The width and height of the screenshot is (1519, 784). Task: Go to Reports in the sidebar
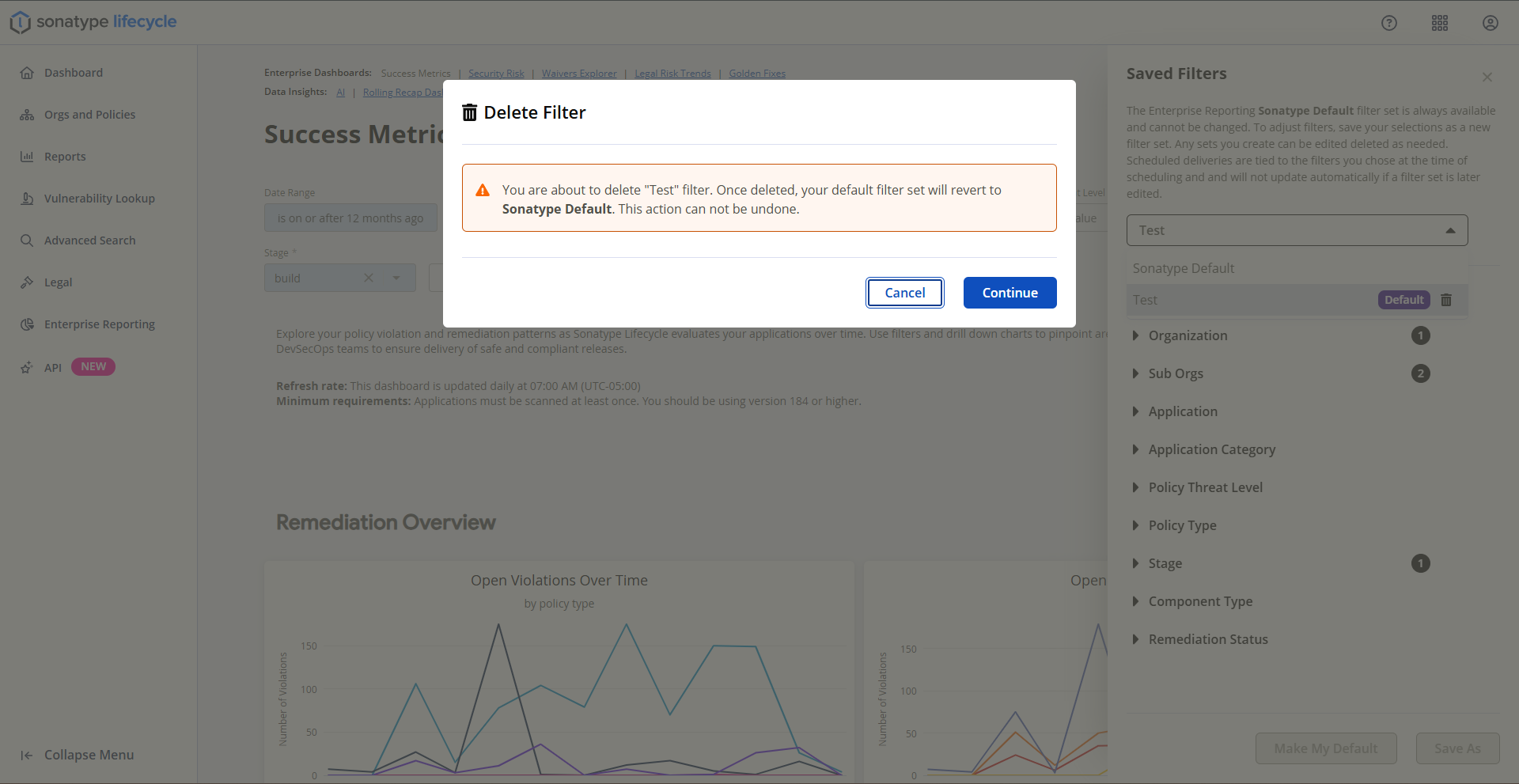click(65, 157)
